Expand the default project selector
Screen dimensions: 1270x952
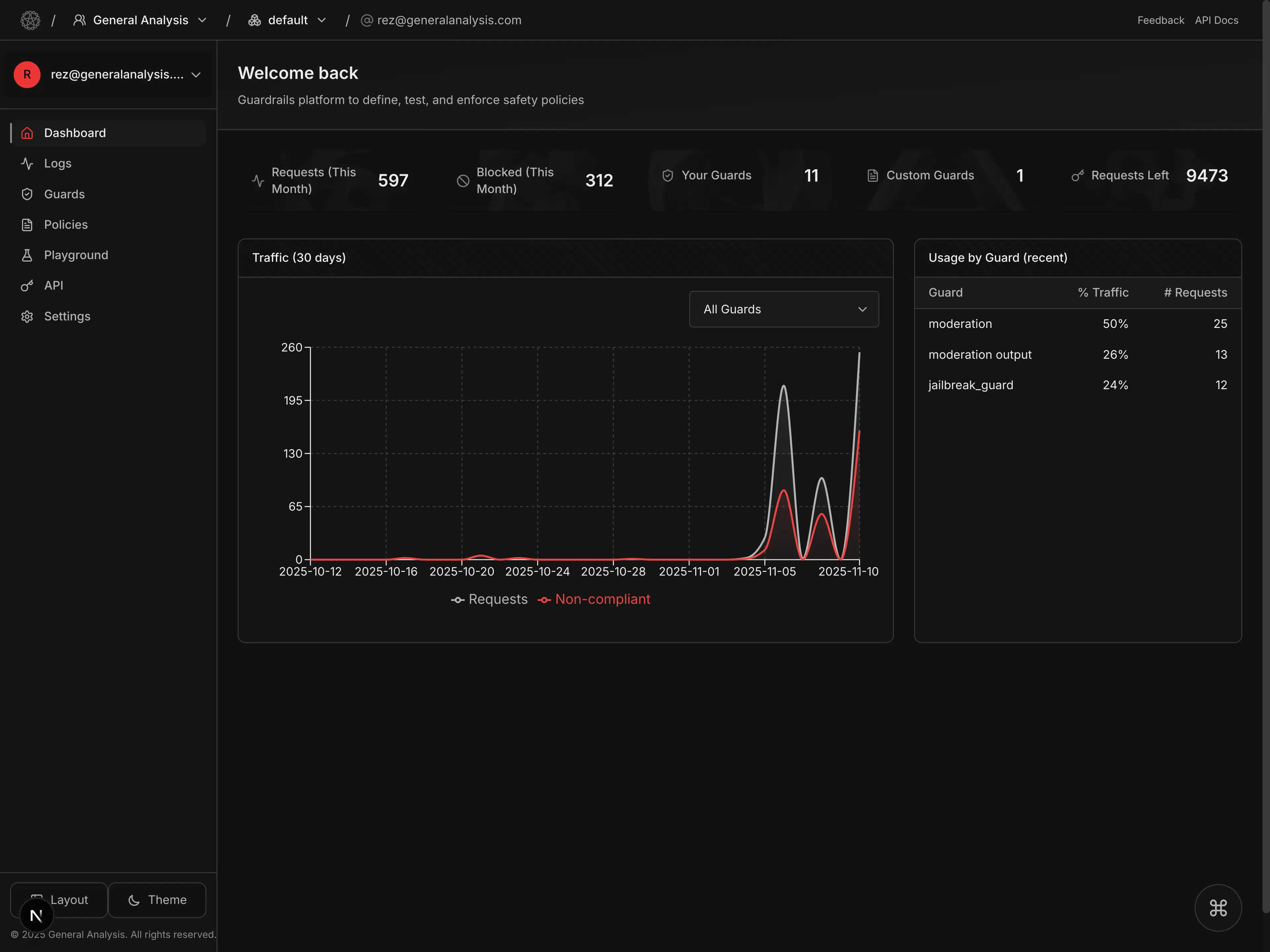click(287, 20)
